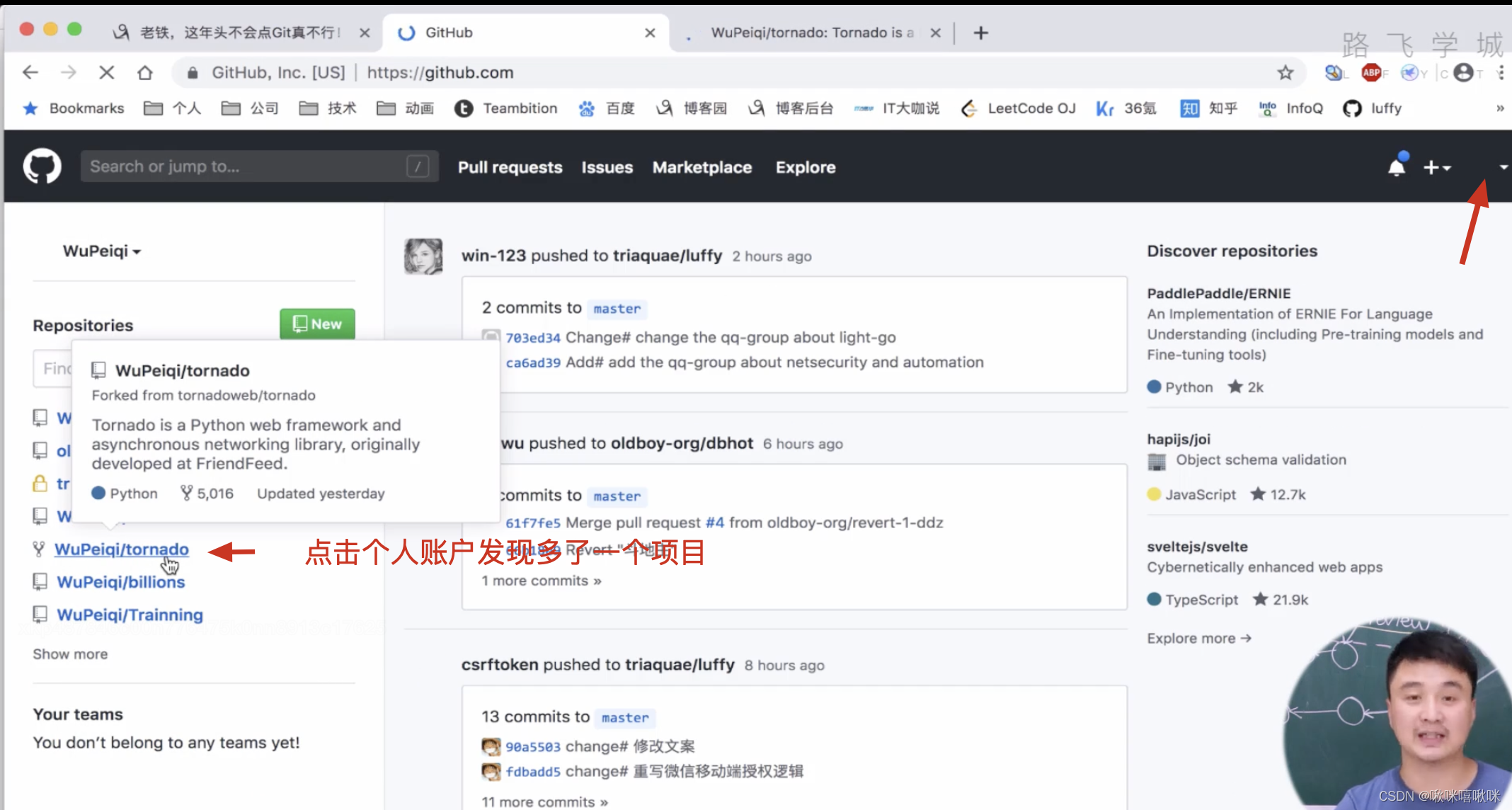1512x810 pixels.
Task: Click Show more repositories
Action: pyautogui.click(x=70, y=654)
